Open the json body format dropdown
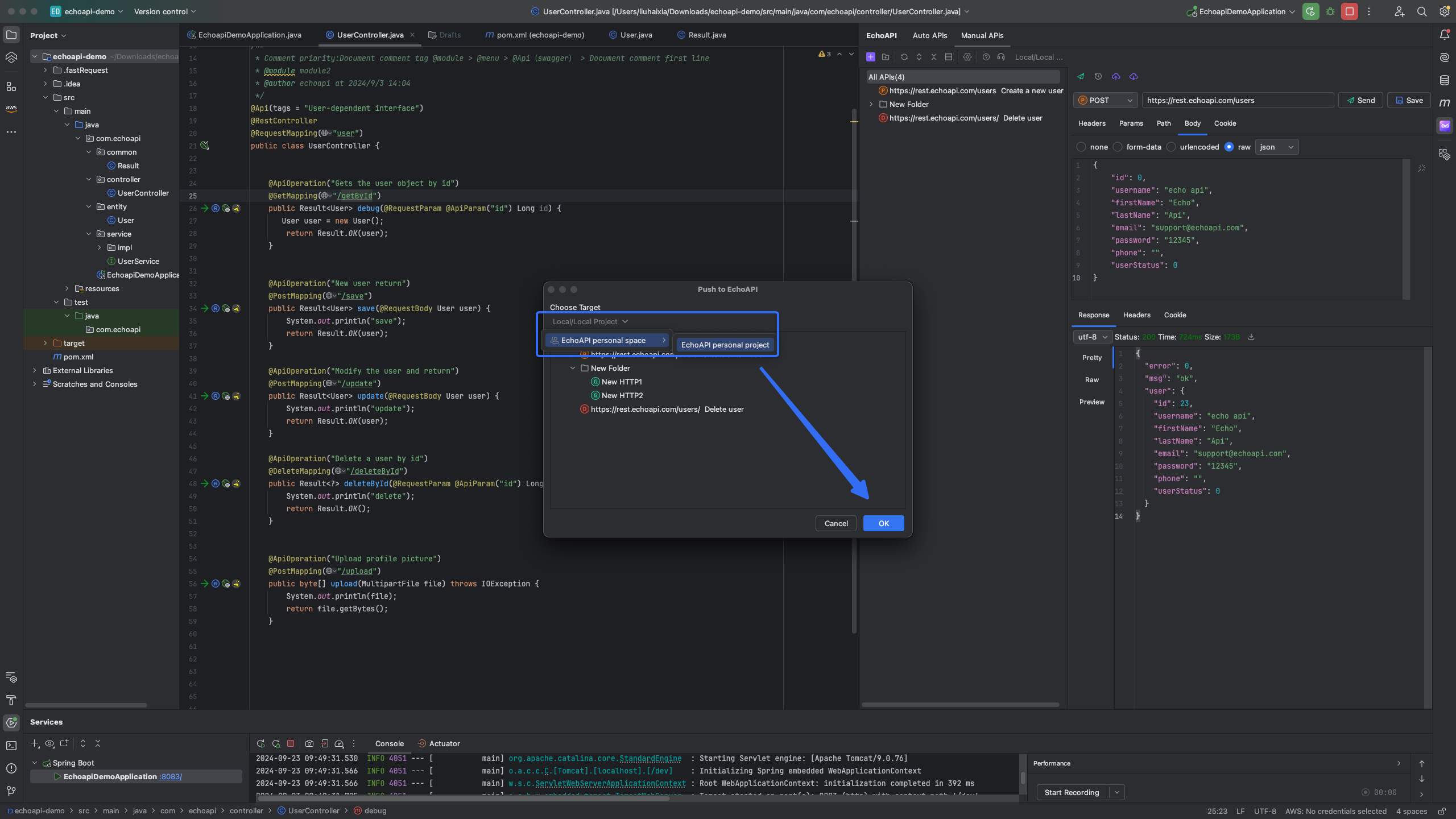Viewport: 1456px width, 819px height. 1276,147
